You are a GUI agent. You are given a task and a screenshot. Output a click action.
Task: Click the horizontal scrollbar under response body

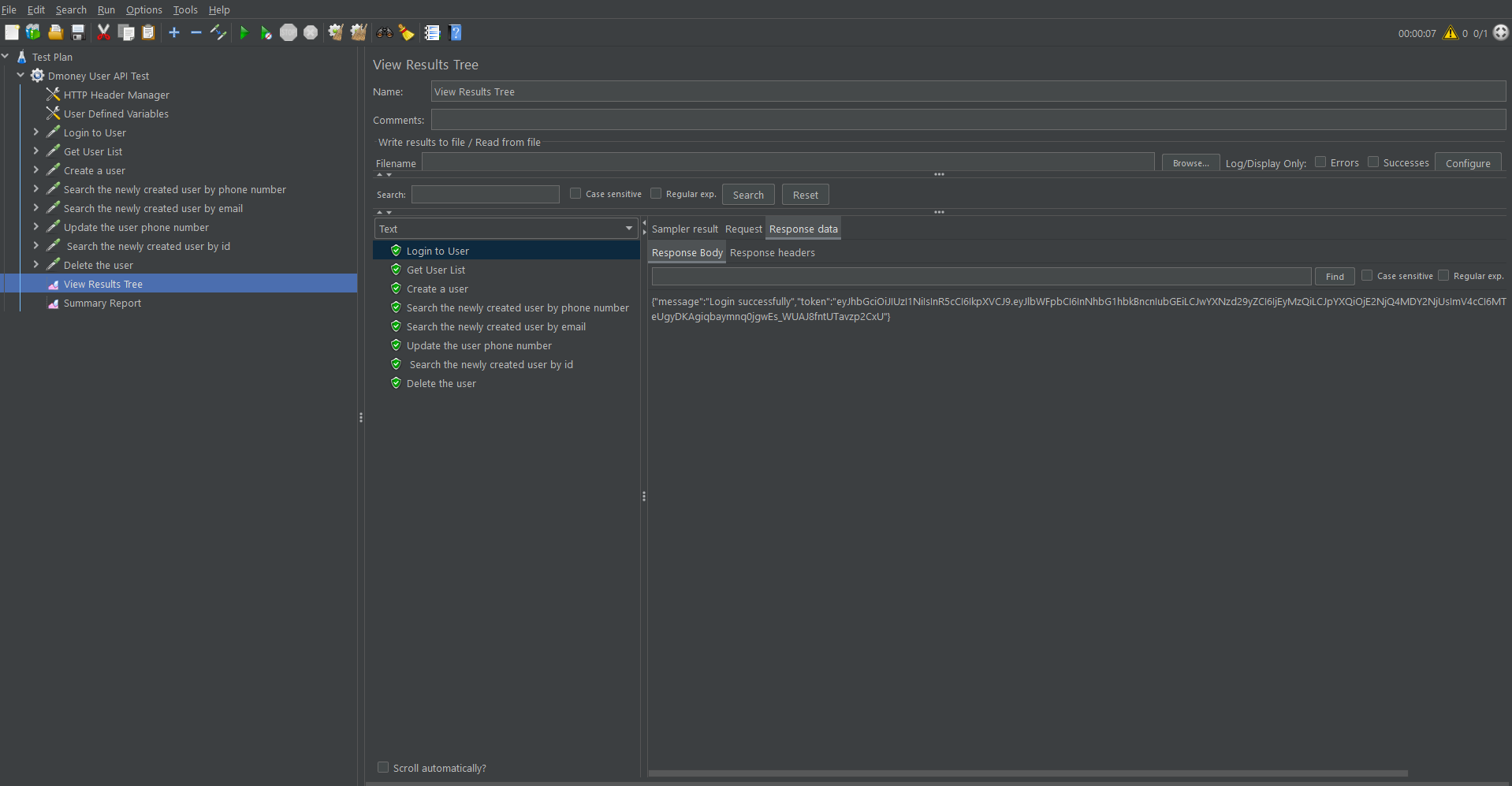click(1028, 773)
